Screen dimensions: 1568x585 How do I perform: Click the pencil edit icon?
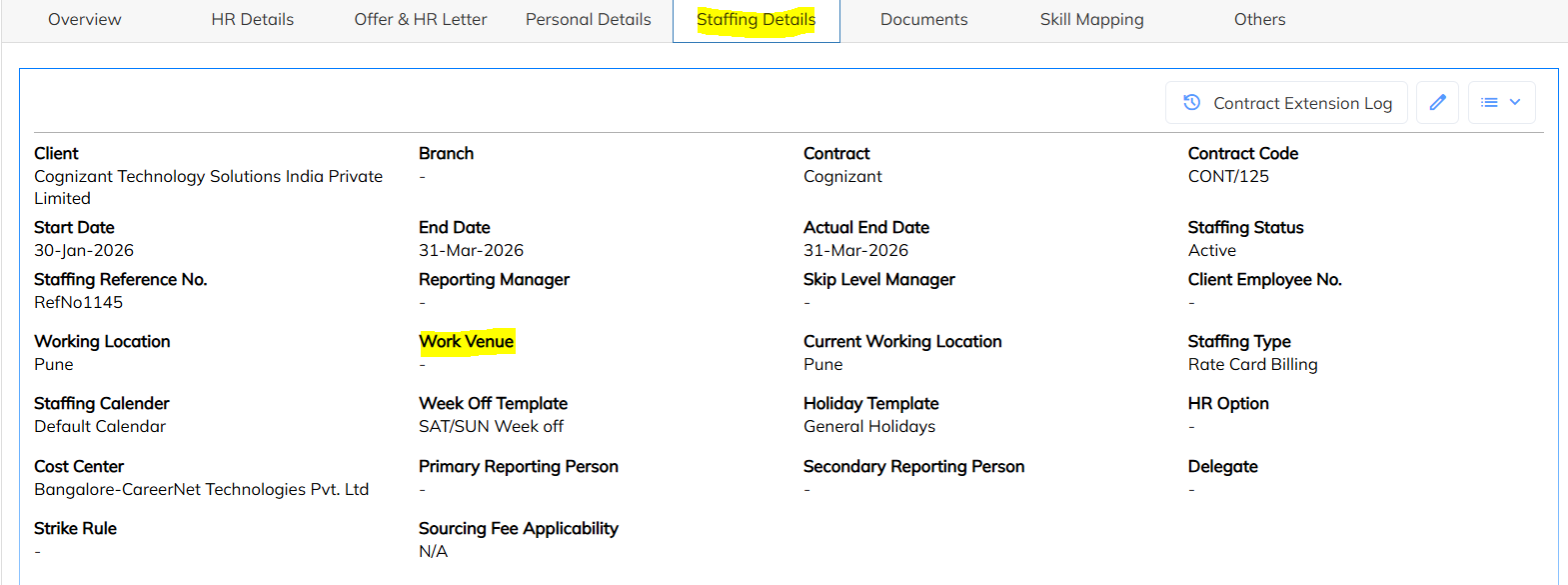1437,103
